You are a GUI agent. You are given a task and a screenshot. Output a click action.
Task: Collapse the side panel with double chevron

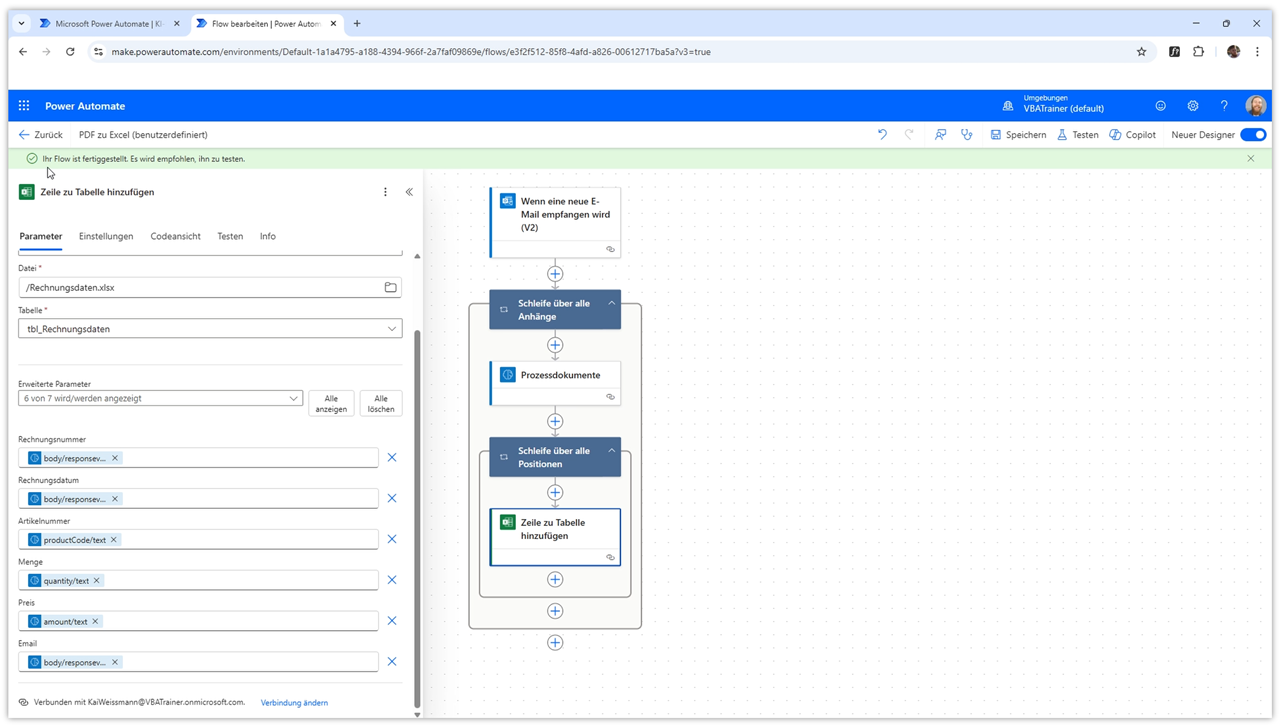click(x=409, y=192)
